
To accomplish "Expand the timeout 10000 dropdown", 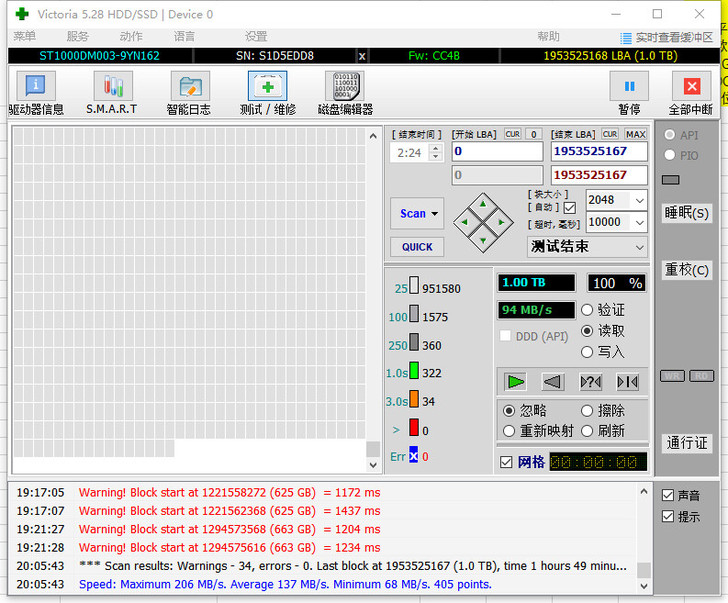I will pos(639,223).
